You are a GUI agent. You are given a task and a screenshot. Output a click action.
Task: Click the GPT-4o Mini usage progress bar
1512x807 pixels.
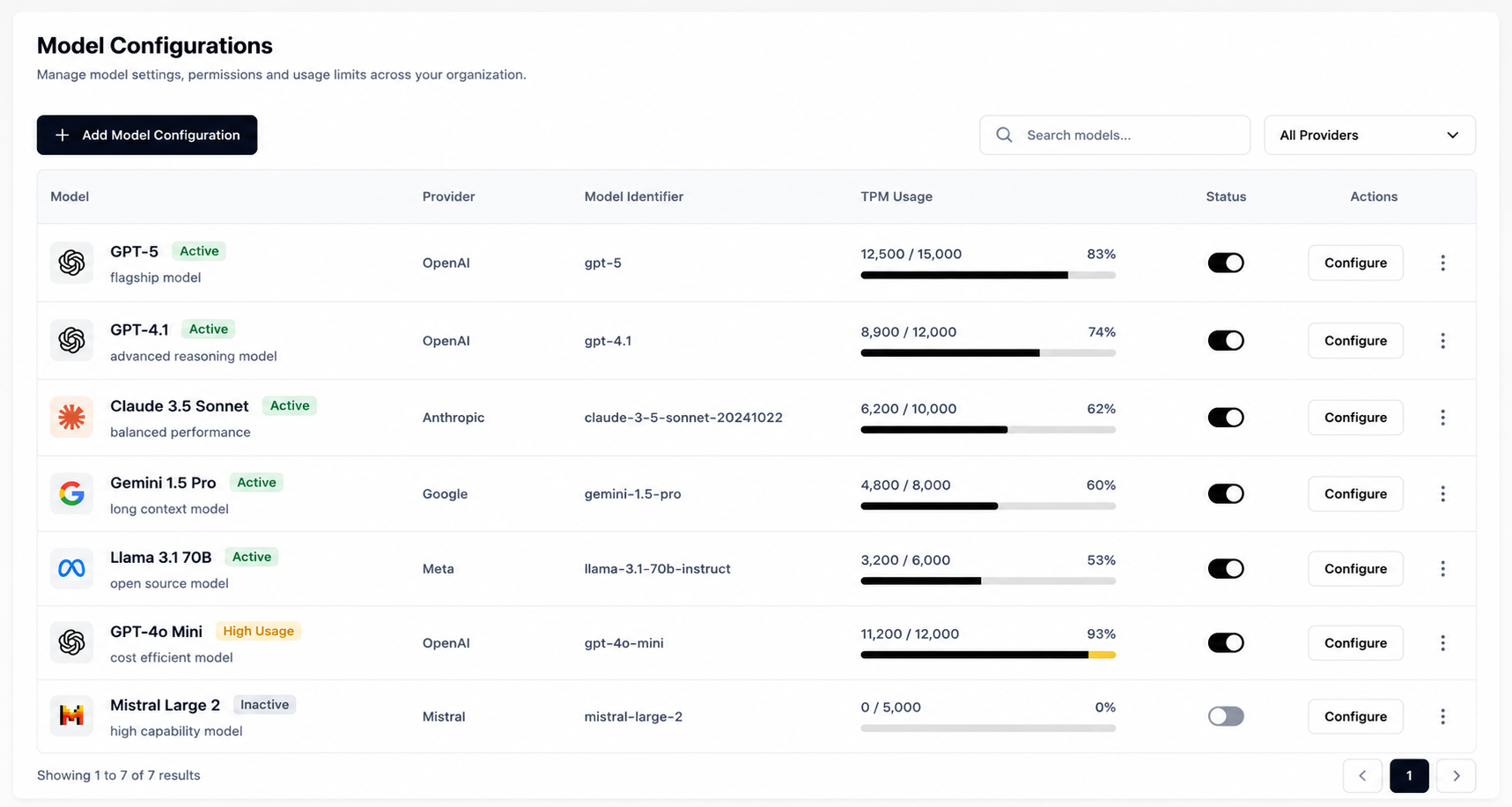pos(988,655)
